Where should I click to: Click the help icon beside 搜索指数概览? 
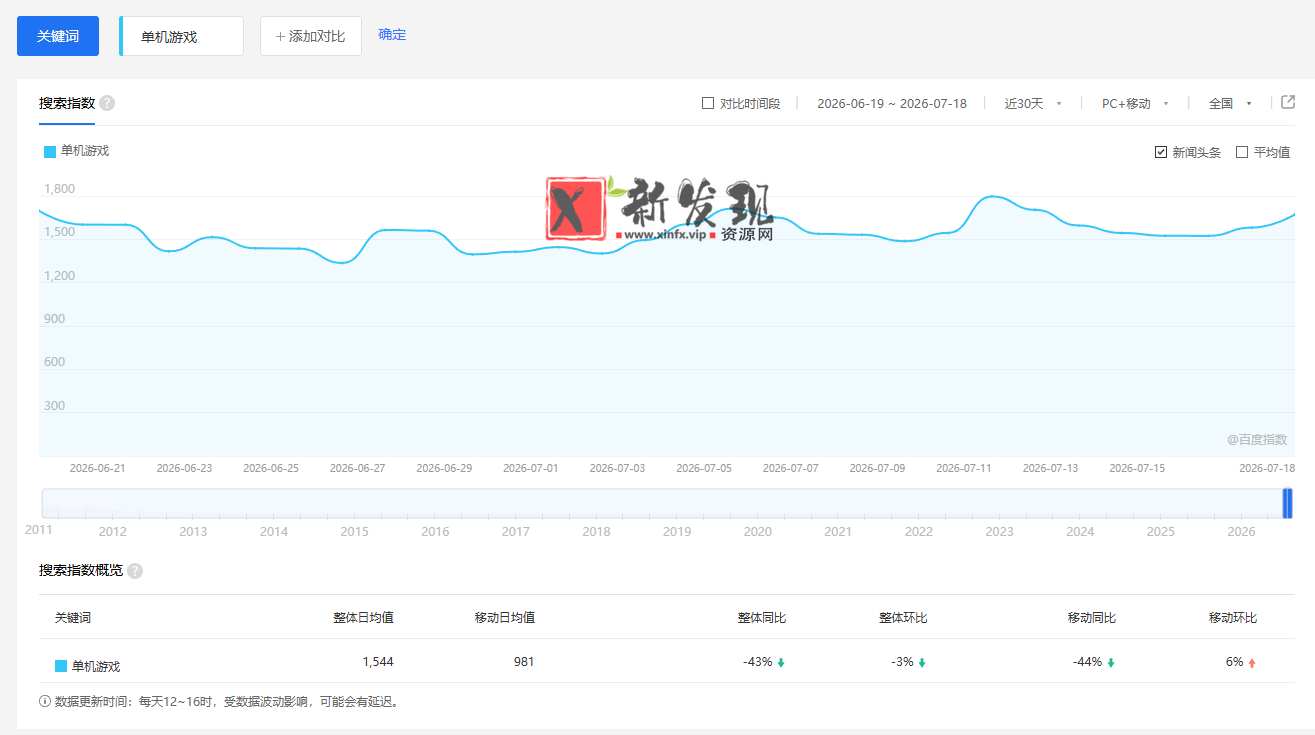pyautogui.click(x=135, y=571)
